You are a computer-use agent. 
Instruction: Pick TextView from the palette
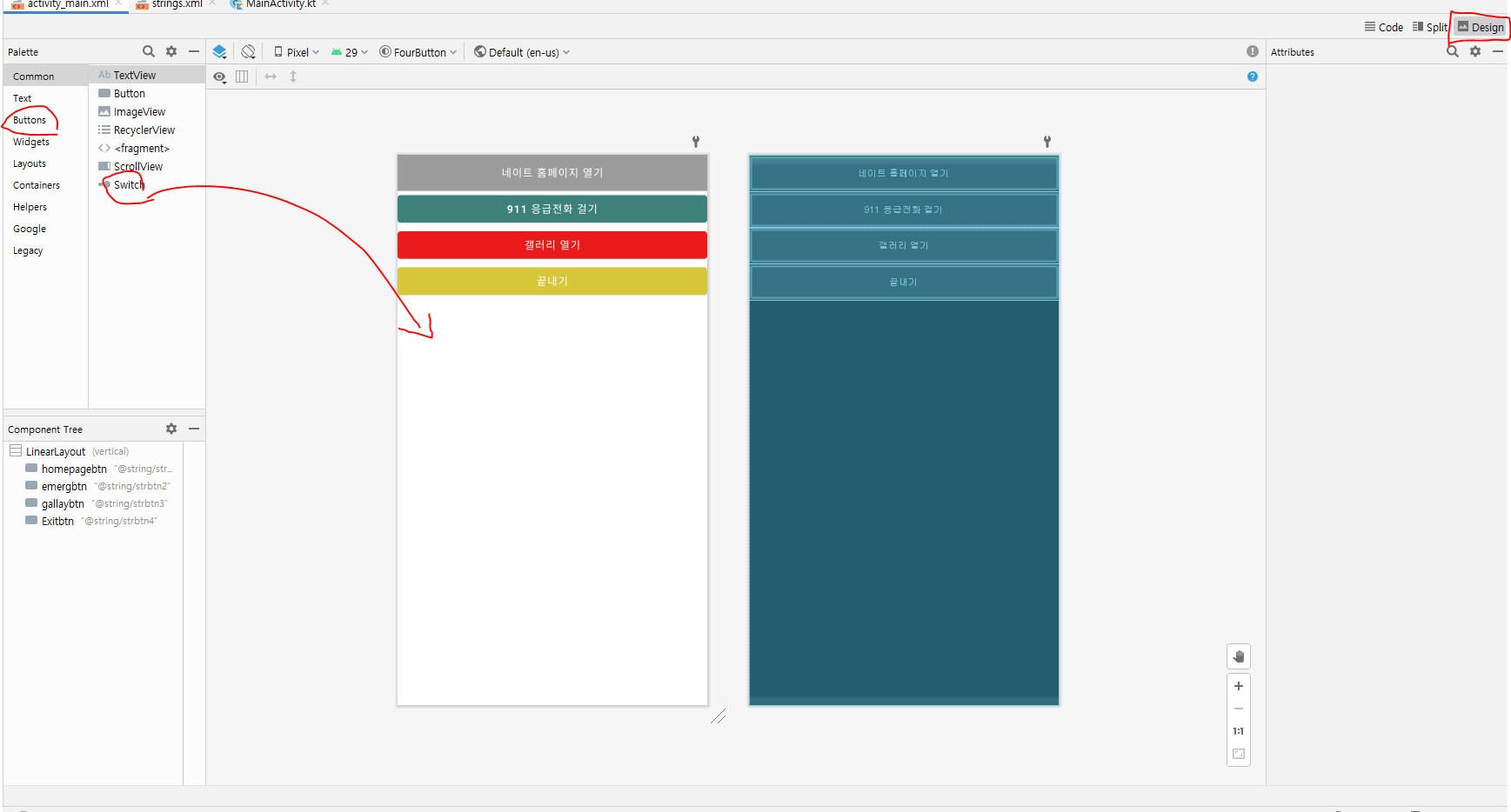(x=147, y=76)
